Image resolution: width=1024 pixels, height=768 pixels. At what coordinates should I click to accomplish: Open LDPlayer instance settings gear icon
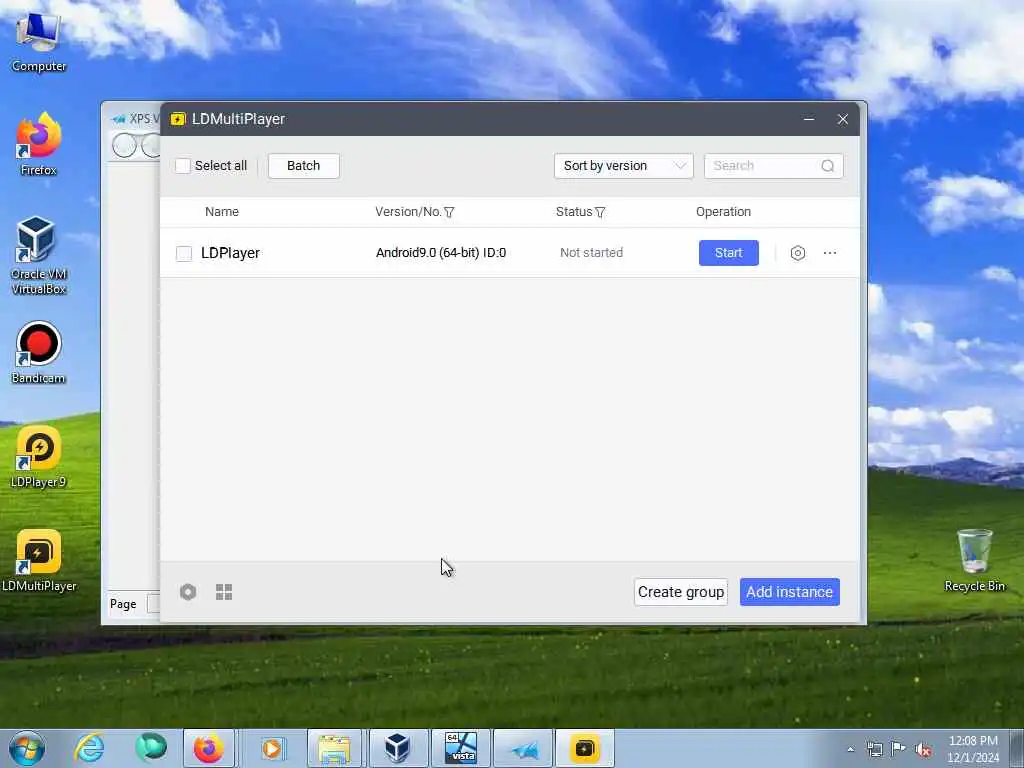pos(797,253)
